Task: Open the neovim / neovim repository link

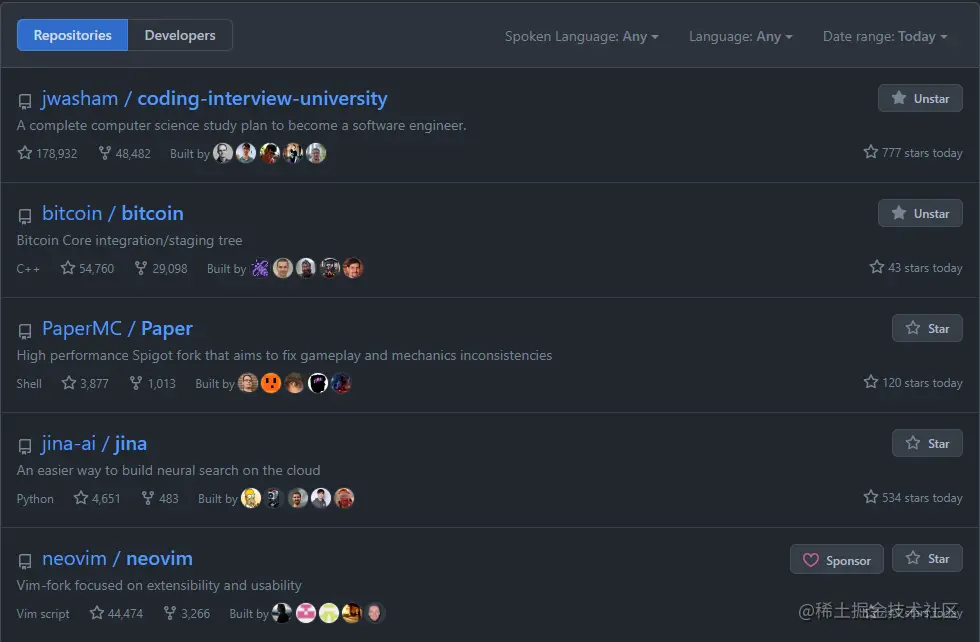Action: click(117, 558)
